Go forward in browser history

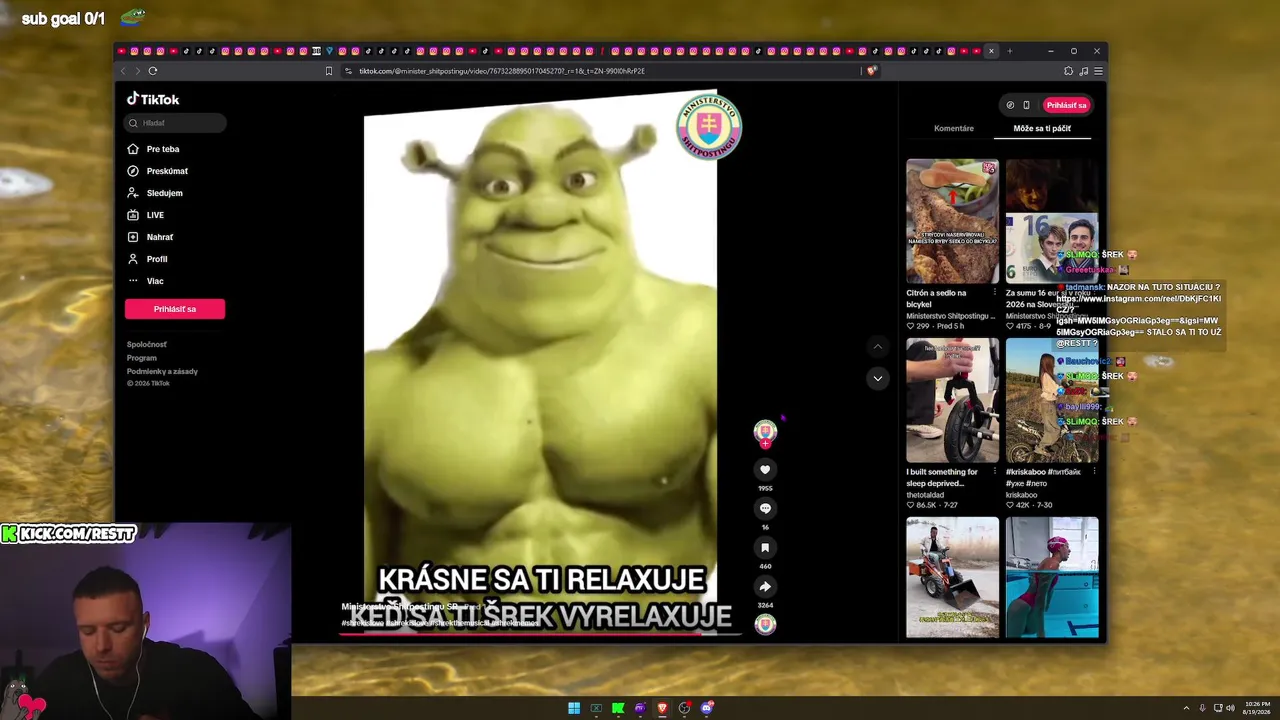tap(138, 71)
